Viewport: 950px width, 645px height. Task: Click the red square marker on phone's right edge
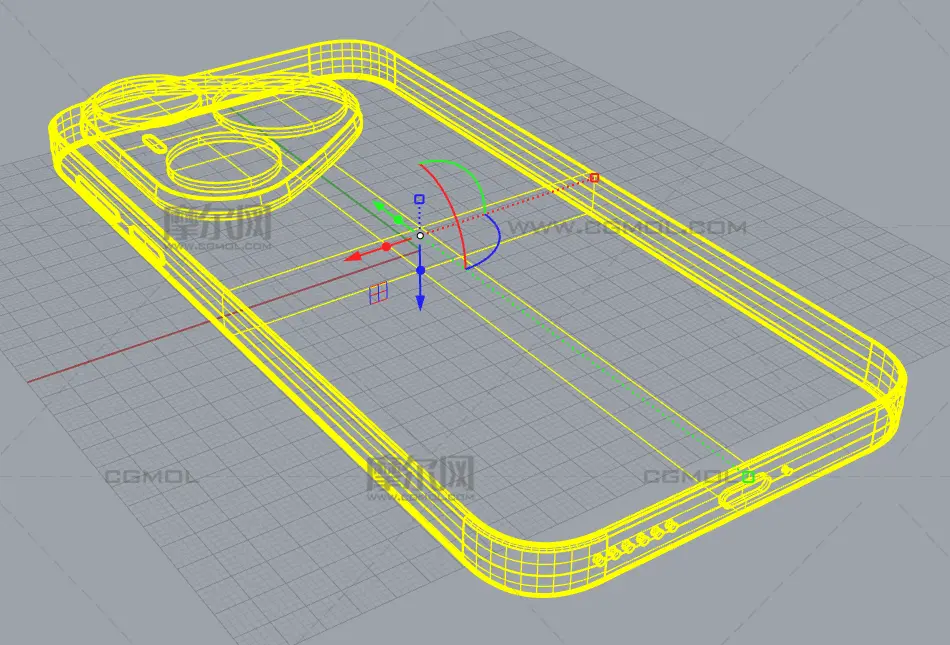[594, 178]
